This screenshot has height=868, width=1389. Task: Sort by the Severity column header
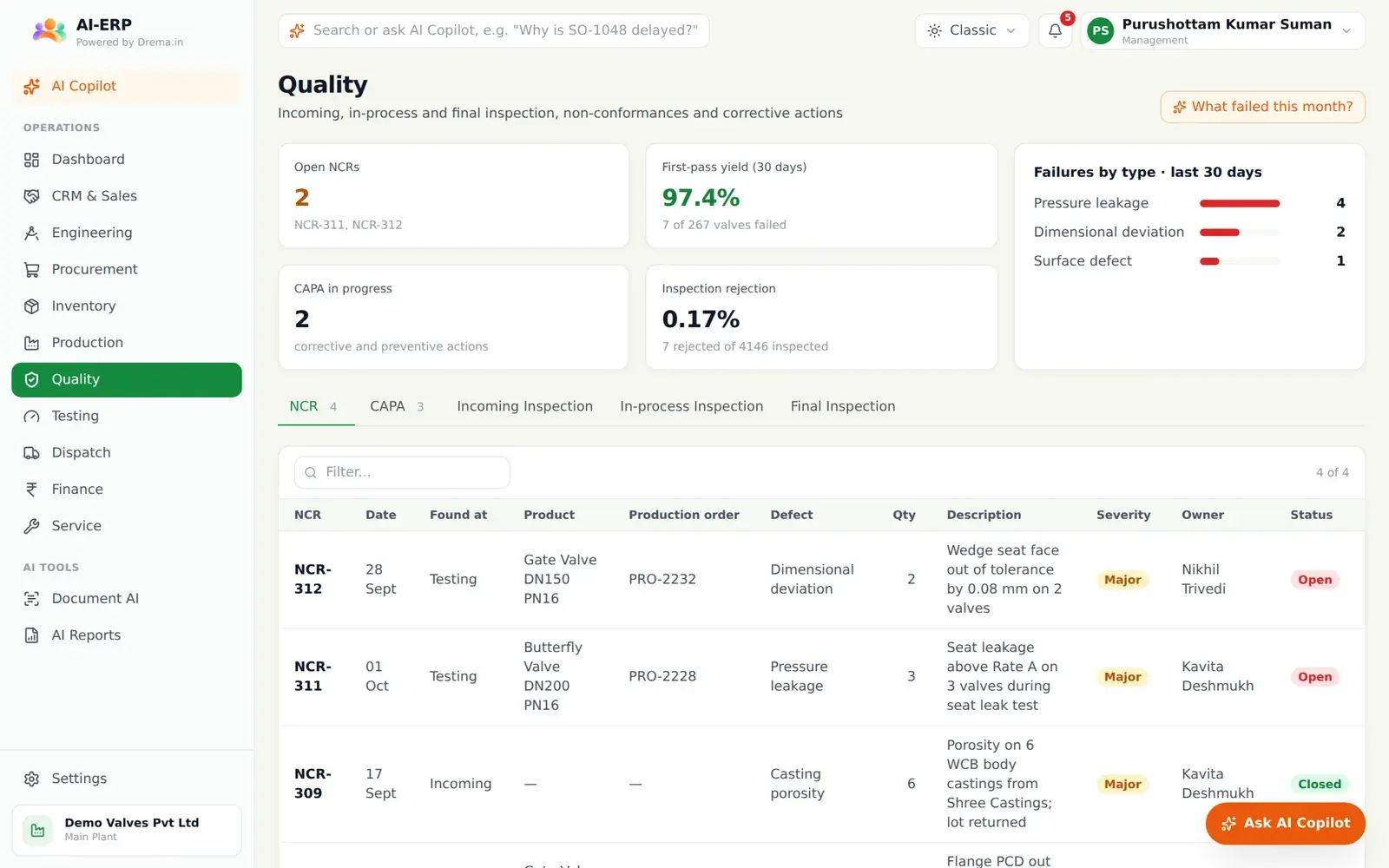tap(1123, 515)
